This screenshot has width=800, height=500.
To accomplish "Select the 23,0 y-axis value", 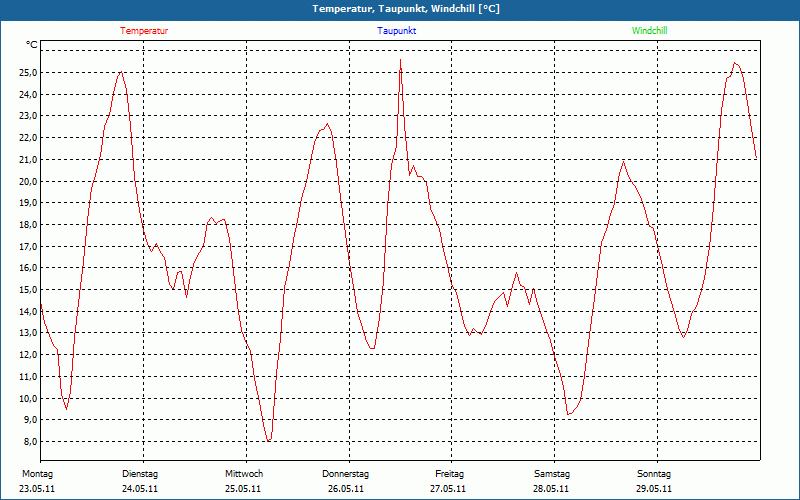I will pyautogui.click(x=28, y=116).
